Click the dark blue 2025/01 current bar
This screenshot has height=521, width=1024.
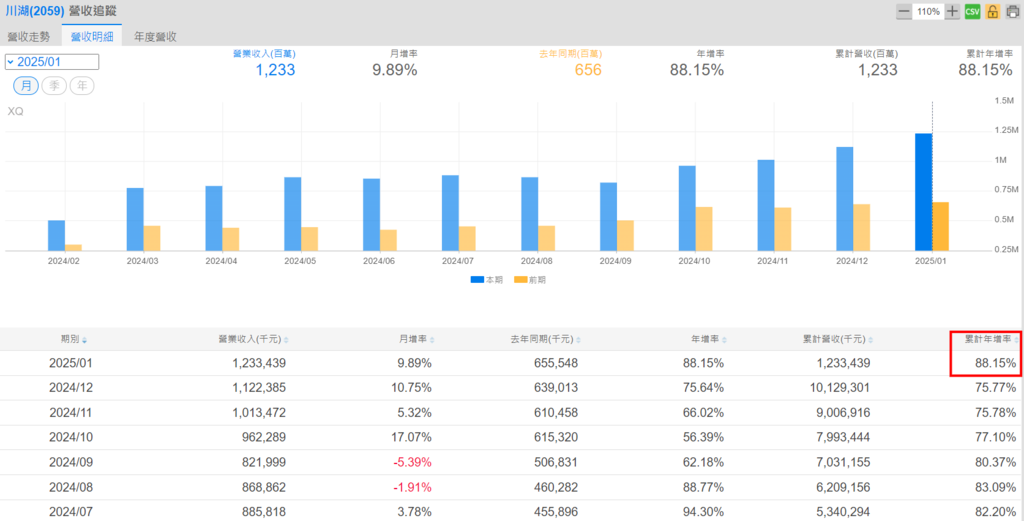923,192
